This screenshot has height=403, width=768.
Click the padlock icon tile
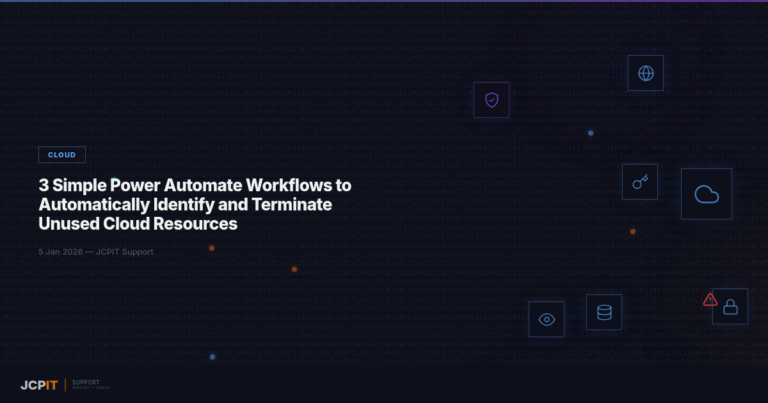pos(730,307)
